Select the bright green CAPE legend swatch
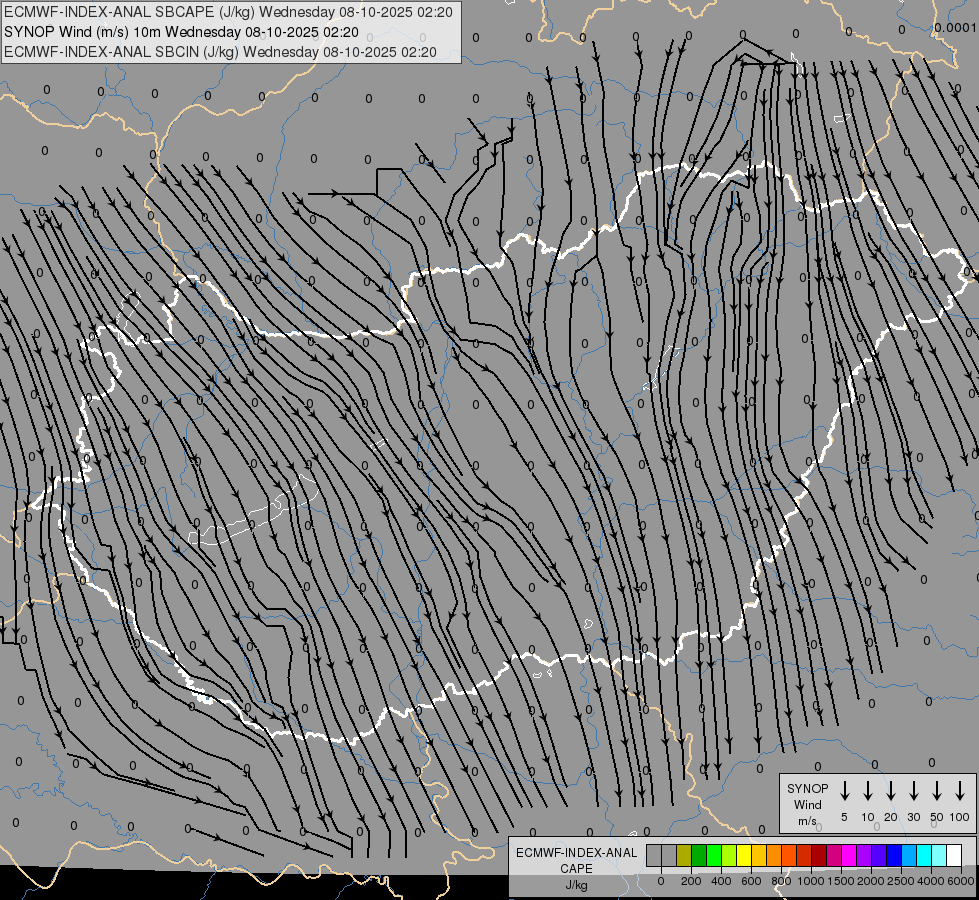This screenshot has width=979, height=900. pos(714,855)
